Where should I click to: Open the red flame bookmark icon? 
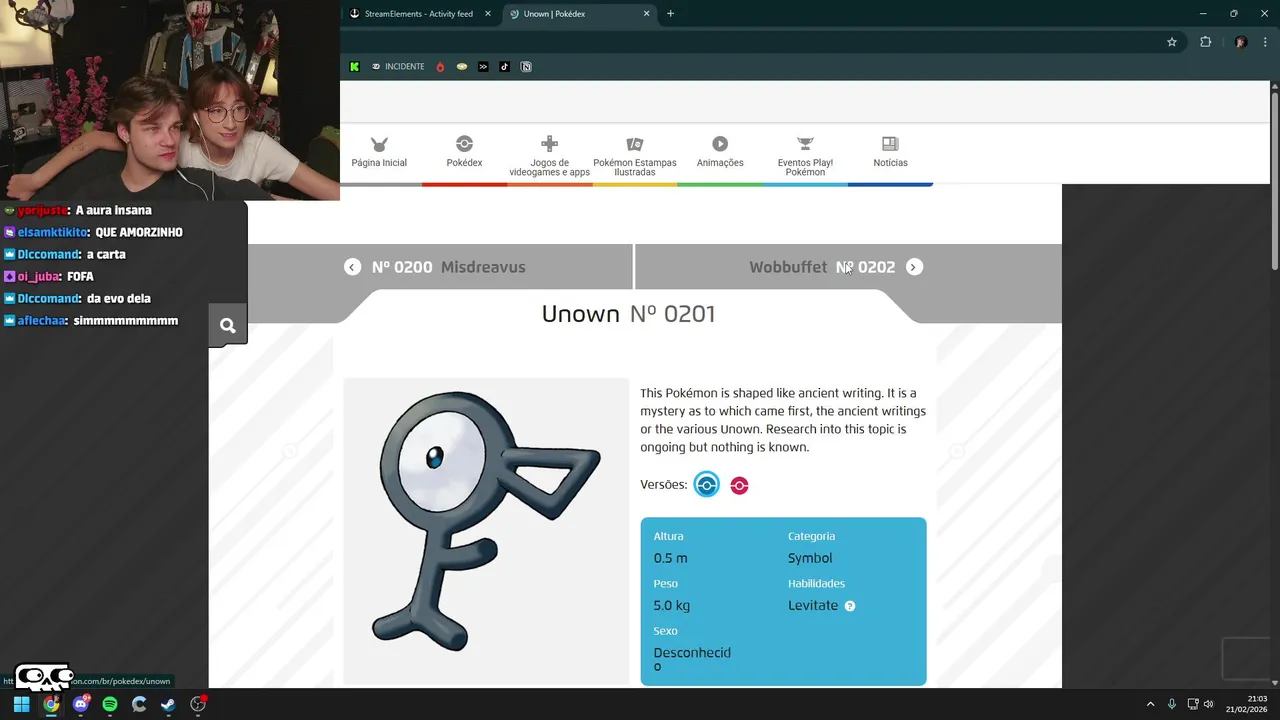point(440,67)
